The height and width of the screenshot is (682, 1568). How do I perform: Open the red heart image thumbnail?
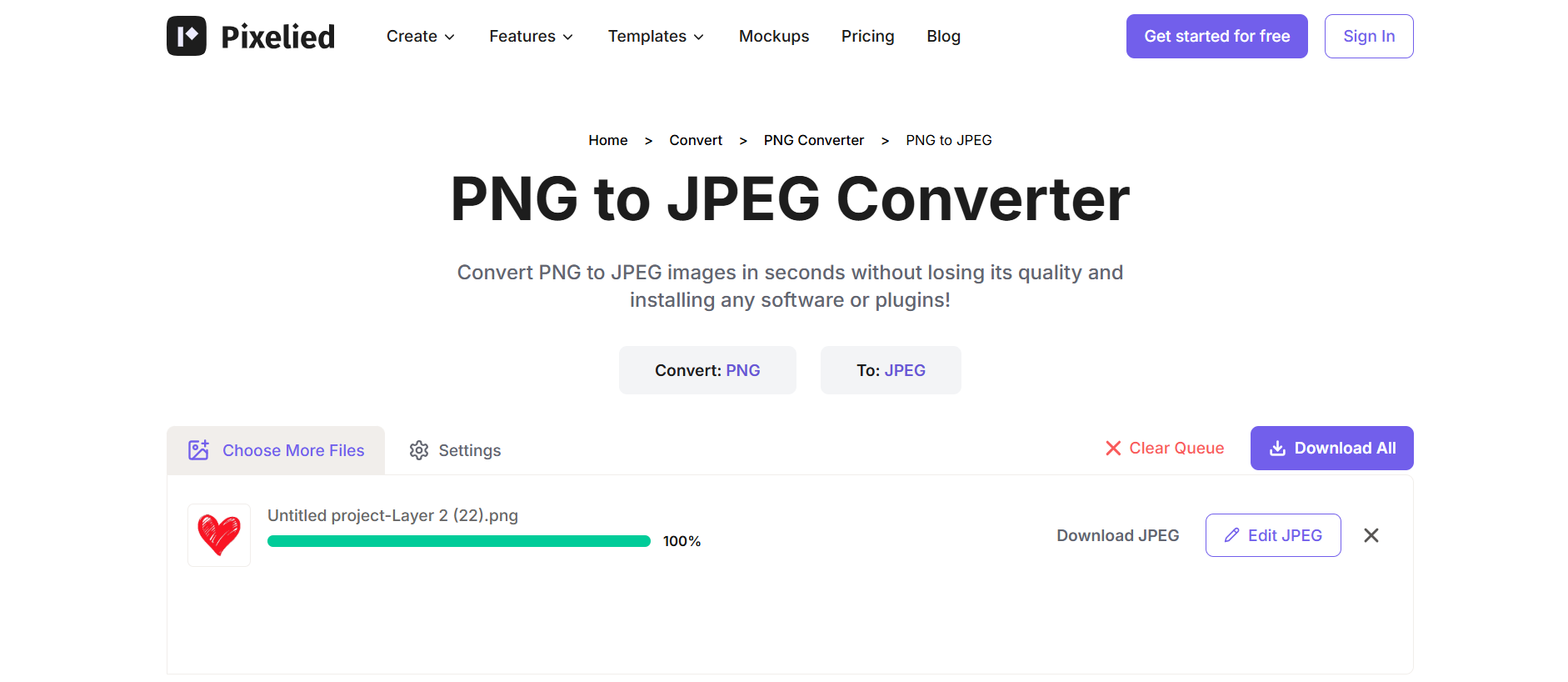tap(219, 535)
